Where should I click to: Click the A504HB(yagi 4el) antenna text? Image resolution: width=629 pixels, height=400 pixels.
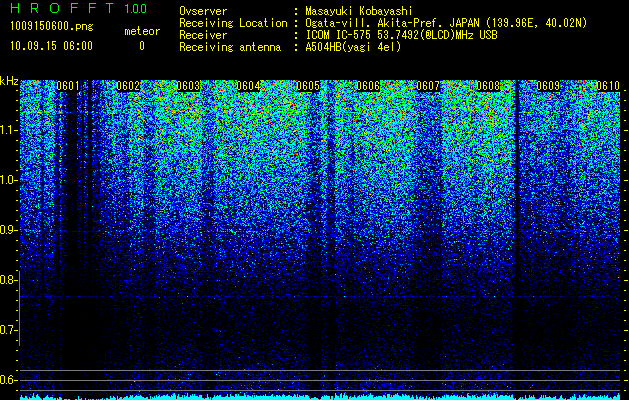tap(353, 47)
